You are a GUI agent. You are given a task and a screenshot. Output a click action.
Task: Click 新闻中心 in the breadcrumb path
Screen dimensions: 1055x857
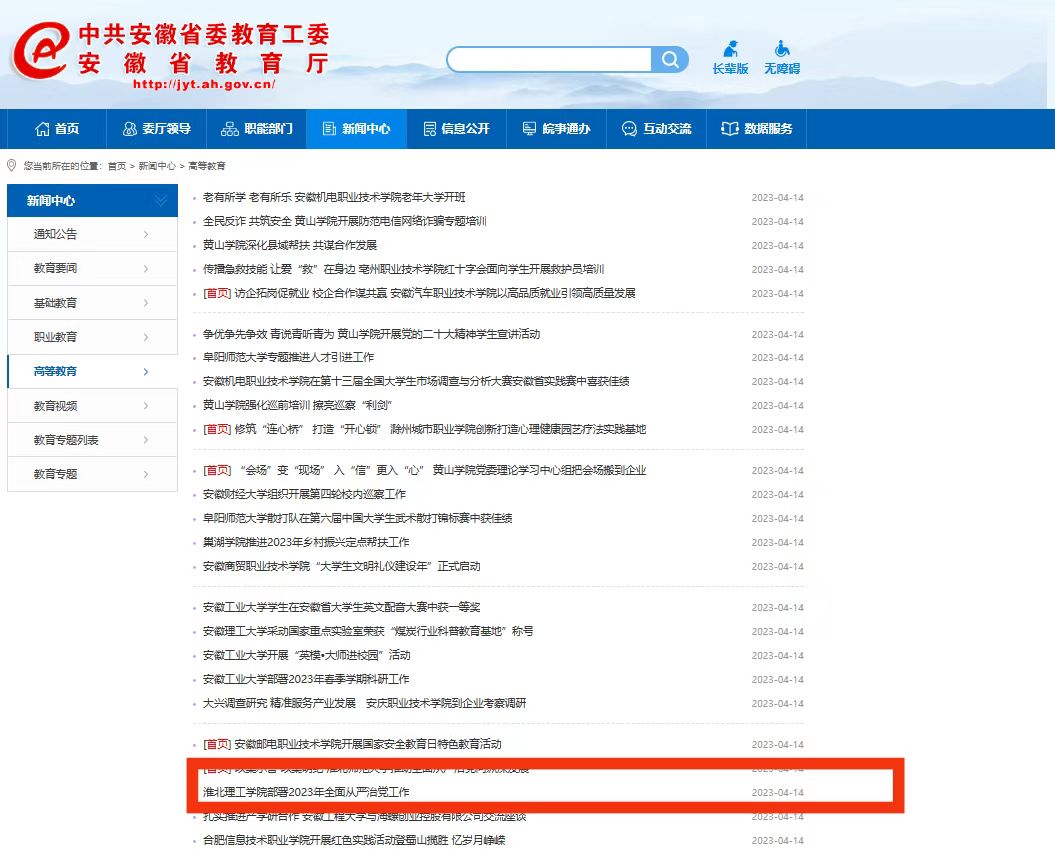pyautogui.click(x=156, y=166)
